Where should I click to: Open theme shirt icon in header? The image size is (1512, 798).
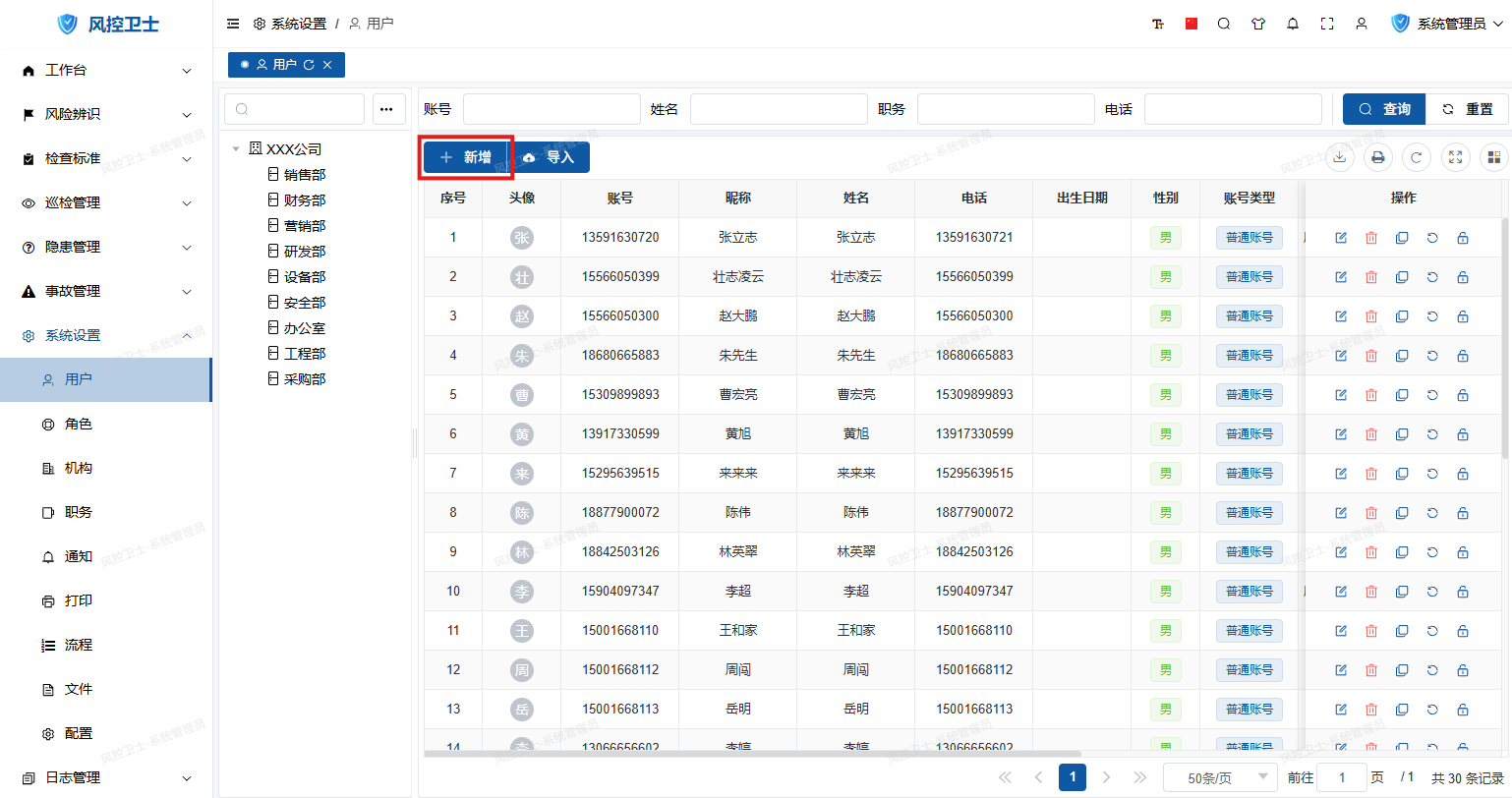click(1258, 24)
